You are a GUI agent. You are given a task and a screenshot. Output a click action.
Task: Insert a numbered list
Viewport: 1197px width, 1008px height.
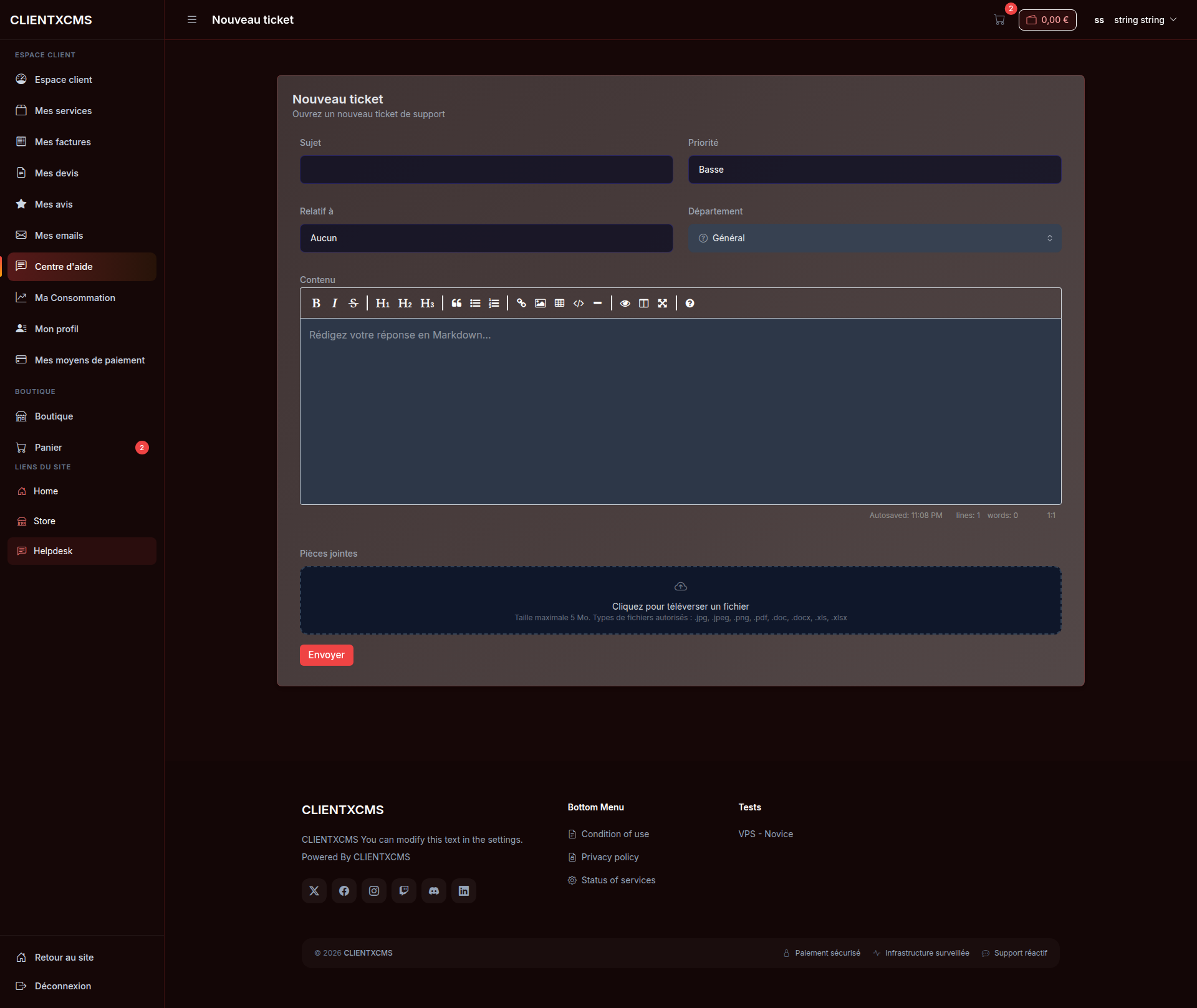coord(494,304)
